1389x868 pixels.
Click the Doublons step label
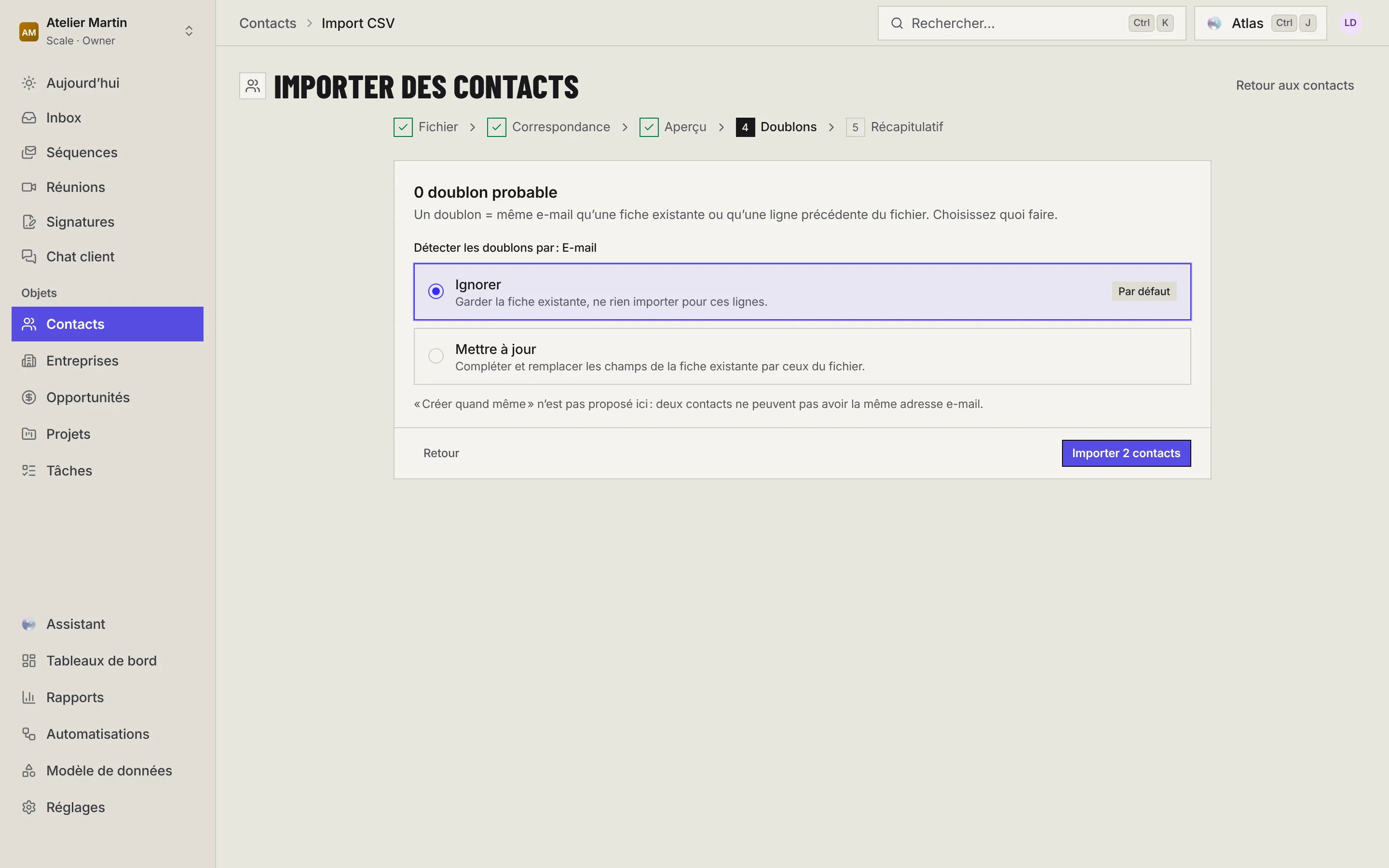click(788, 127)
